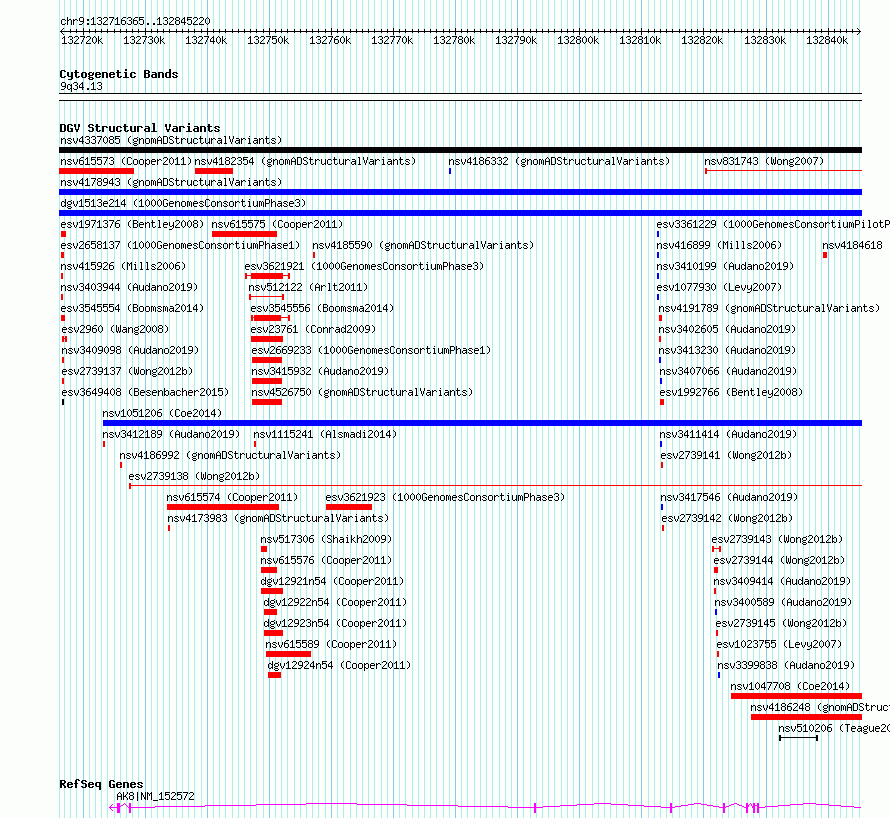Viewport: 890px width, 818px height.
Task: Select variant nsv3415932 (Audano2019)
Action: (320, 371)
